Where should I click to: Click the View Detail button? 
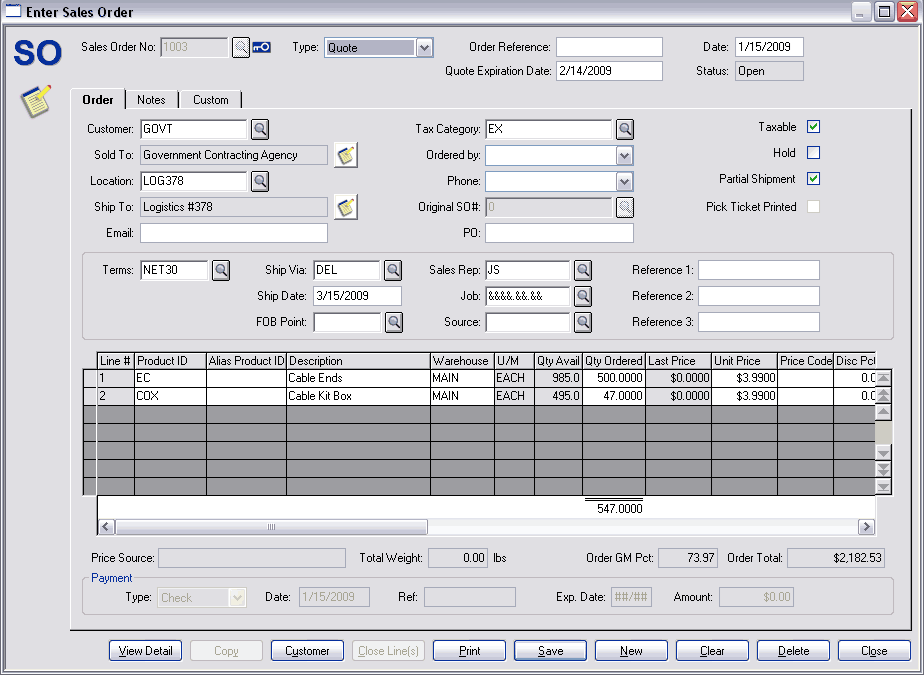[x=146, y=651]
